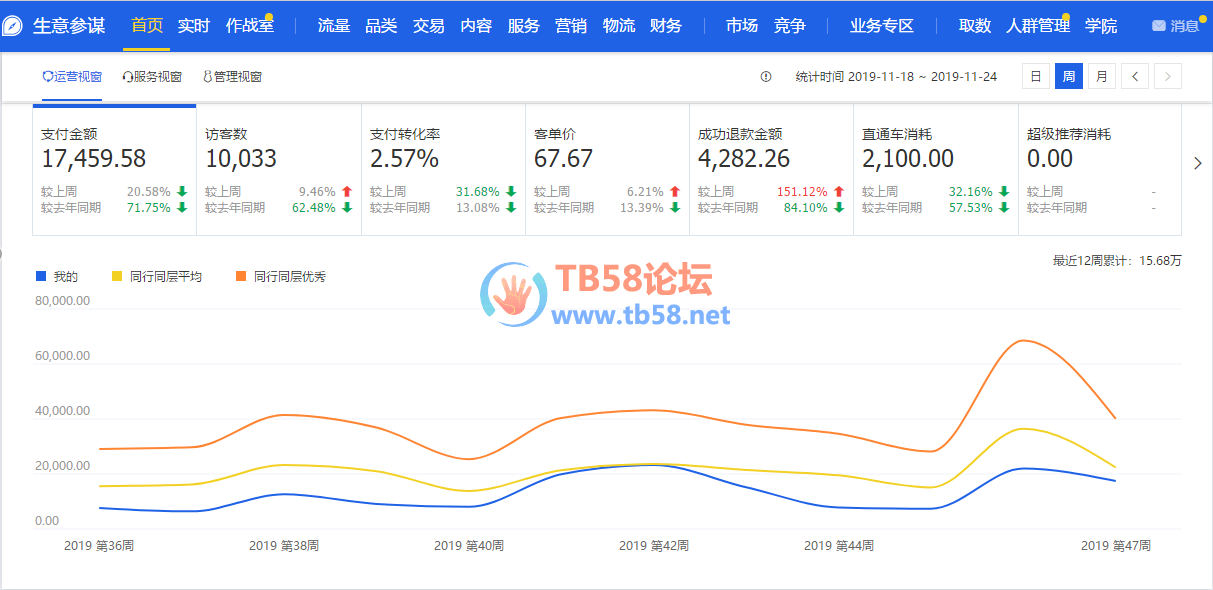This screenshot has width=1213, height=590.
Task: Click the 2019 第44周 axis label
Action: [839, 546]
